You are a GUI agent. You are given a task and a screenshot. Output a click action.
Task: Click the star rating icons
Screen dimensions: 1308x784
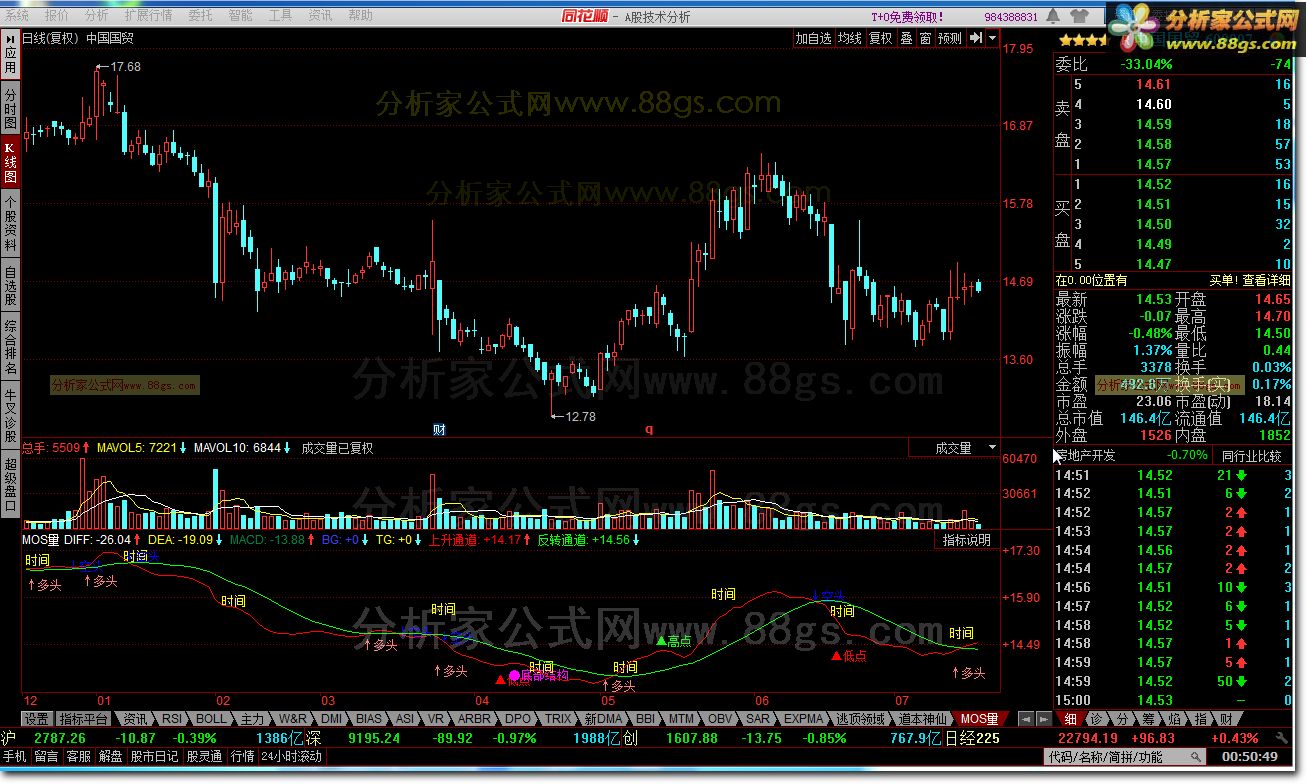[1083, 40]
